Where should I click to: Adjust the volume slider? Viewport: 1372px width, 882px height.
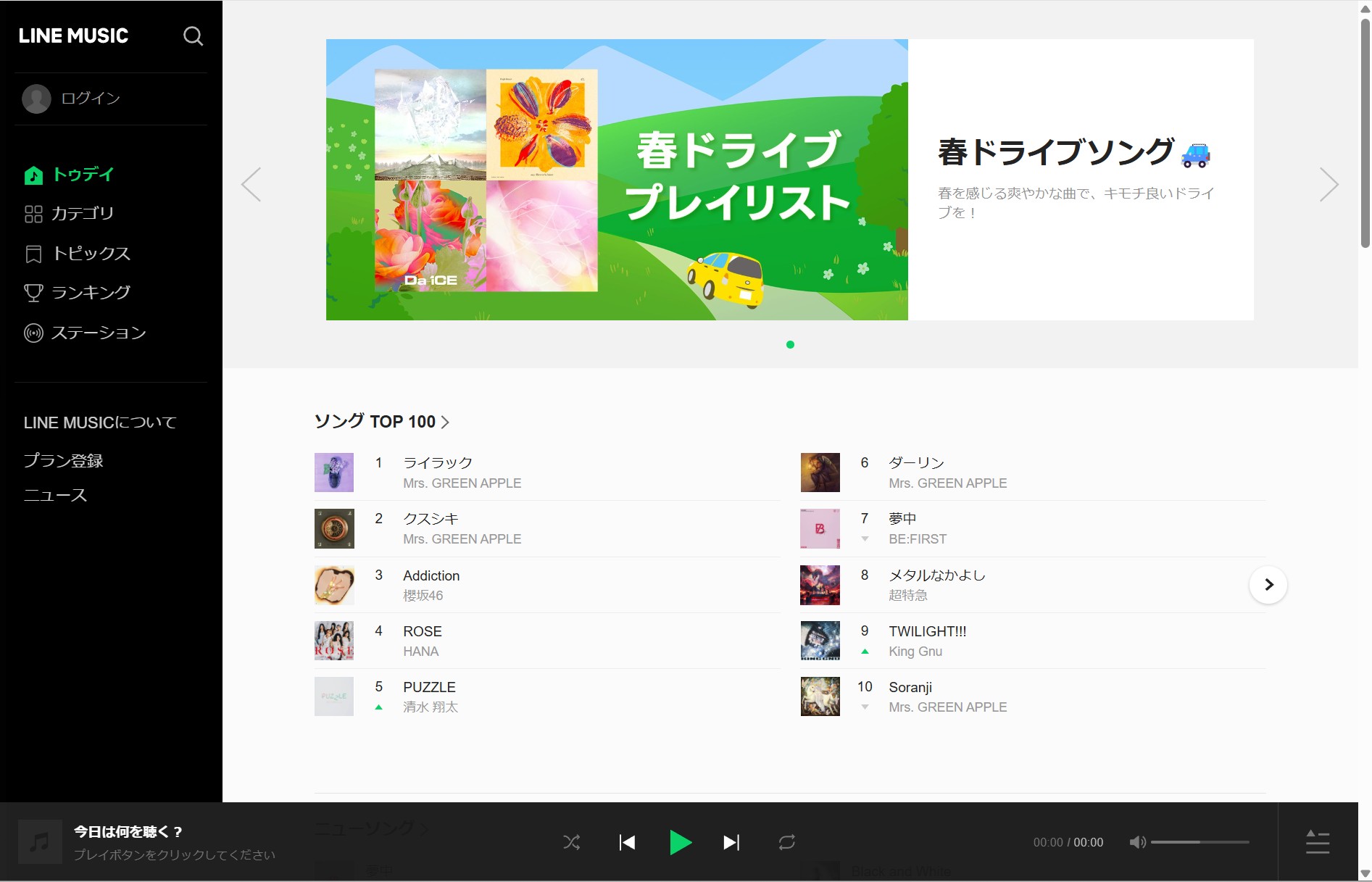pos(1200,842)
